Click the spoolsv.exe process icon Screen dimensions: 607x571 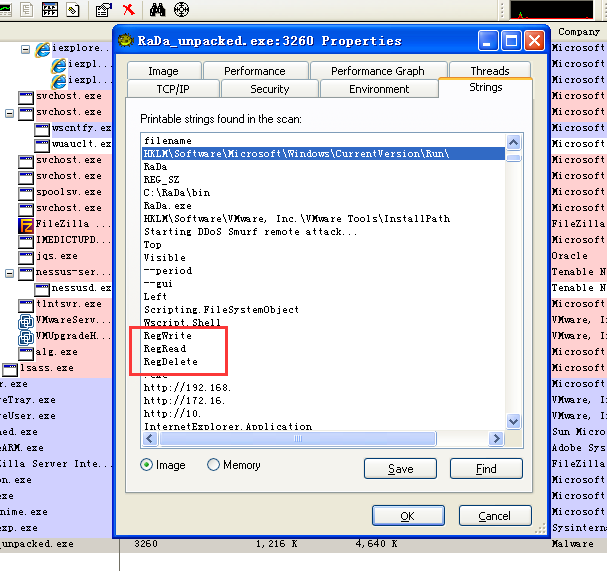coord(26,193)
